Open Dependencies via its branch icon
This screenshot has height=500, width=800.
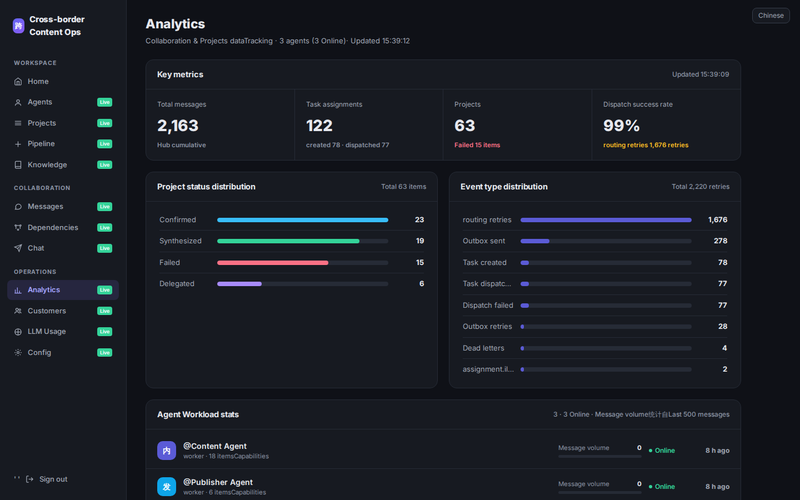click(x=18, y=228)
